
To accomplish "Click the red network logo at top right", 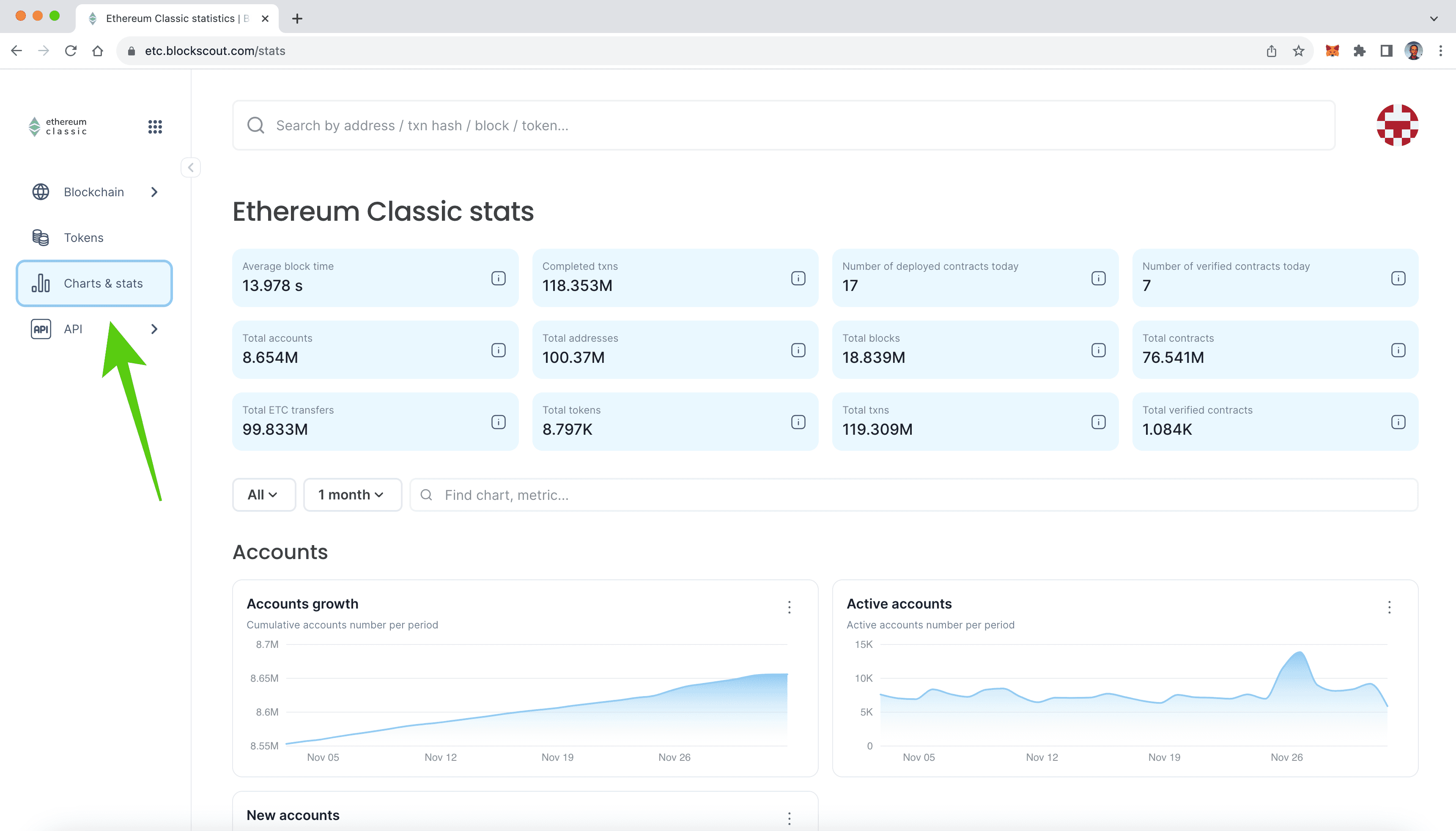I will click(1397, 125).
